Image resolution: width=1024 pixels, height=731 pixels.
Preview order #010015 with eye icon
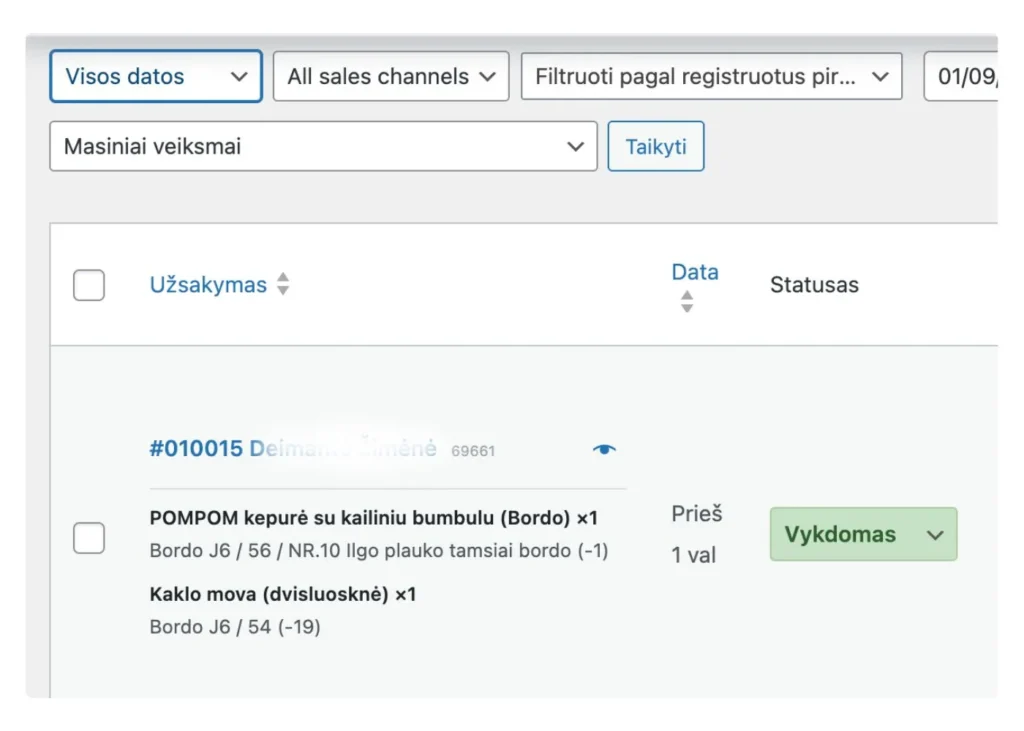coord(604,449)
